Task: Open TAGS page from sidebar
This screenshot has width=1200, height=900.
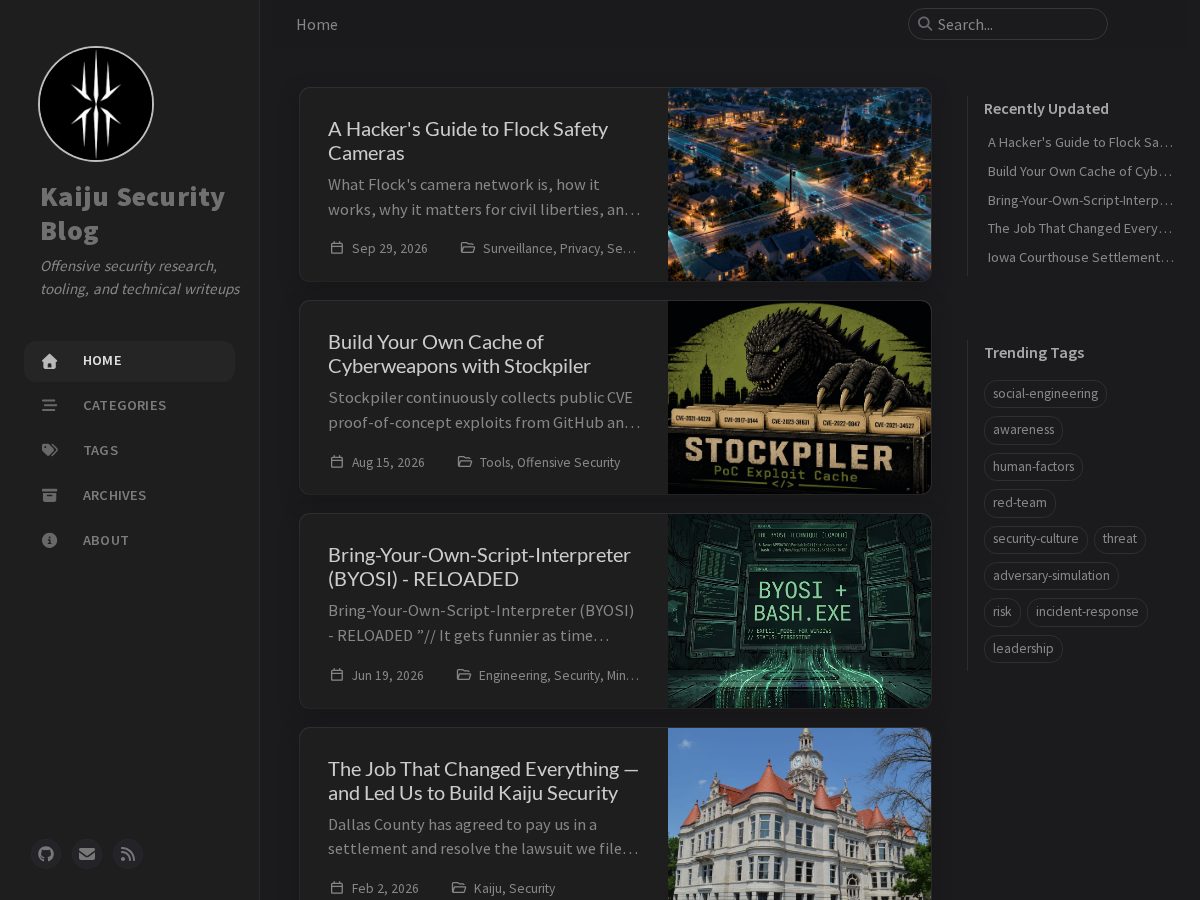Action: pos(130,451)
